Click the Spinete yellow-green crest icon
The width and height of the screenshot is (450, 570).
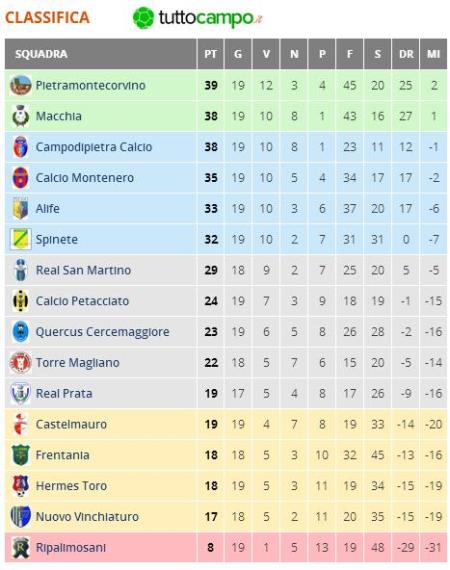[x=20, y=239]
